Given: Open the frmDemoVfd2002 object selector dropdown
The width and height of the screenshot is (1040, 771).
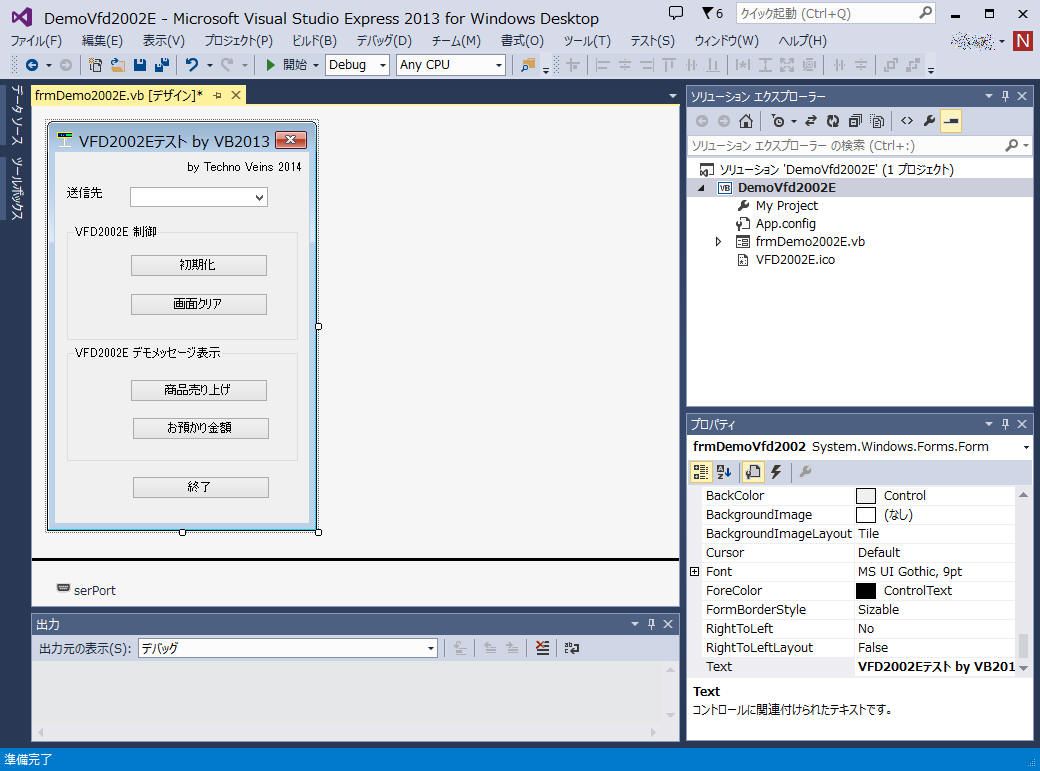Looking at the screenshot, I should click(x=1026, y=447).
